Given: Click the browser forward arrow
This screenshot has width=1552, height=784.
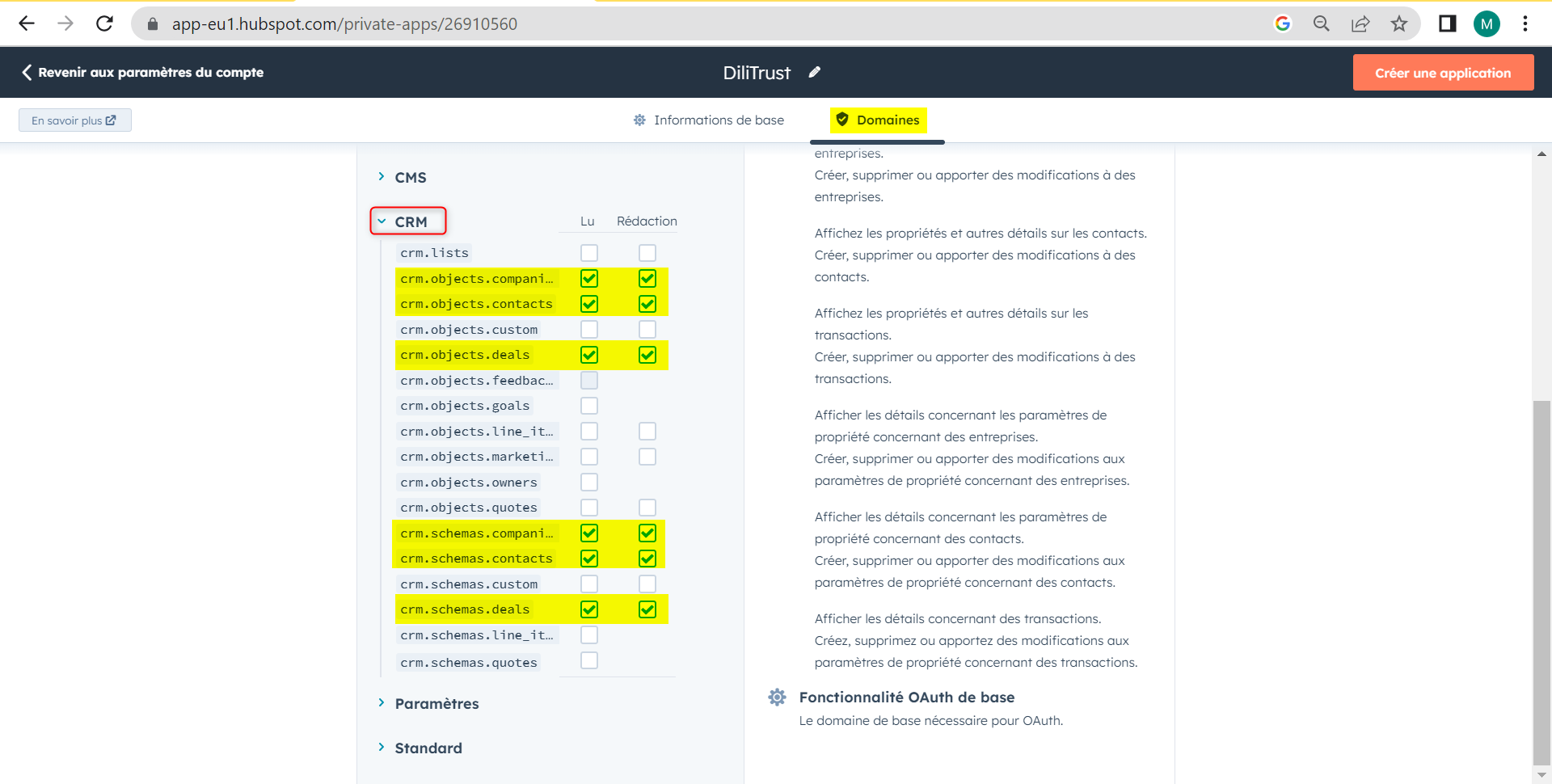Looking at the screenshot, I should pos(65,23).
